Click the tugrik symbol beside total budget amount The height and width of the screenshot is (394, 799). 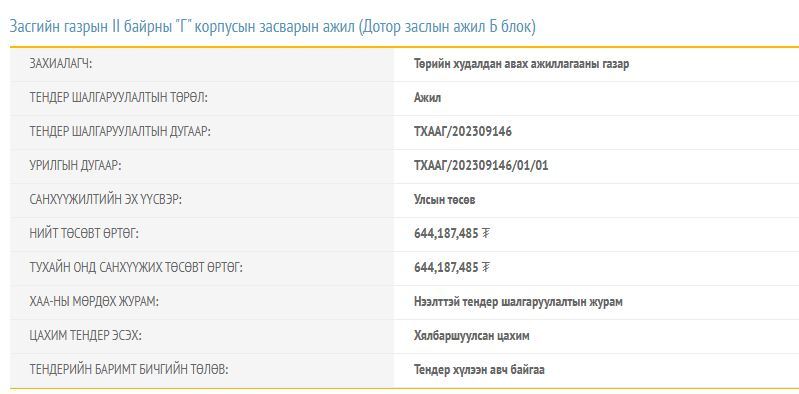click(x=486, y=234)
